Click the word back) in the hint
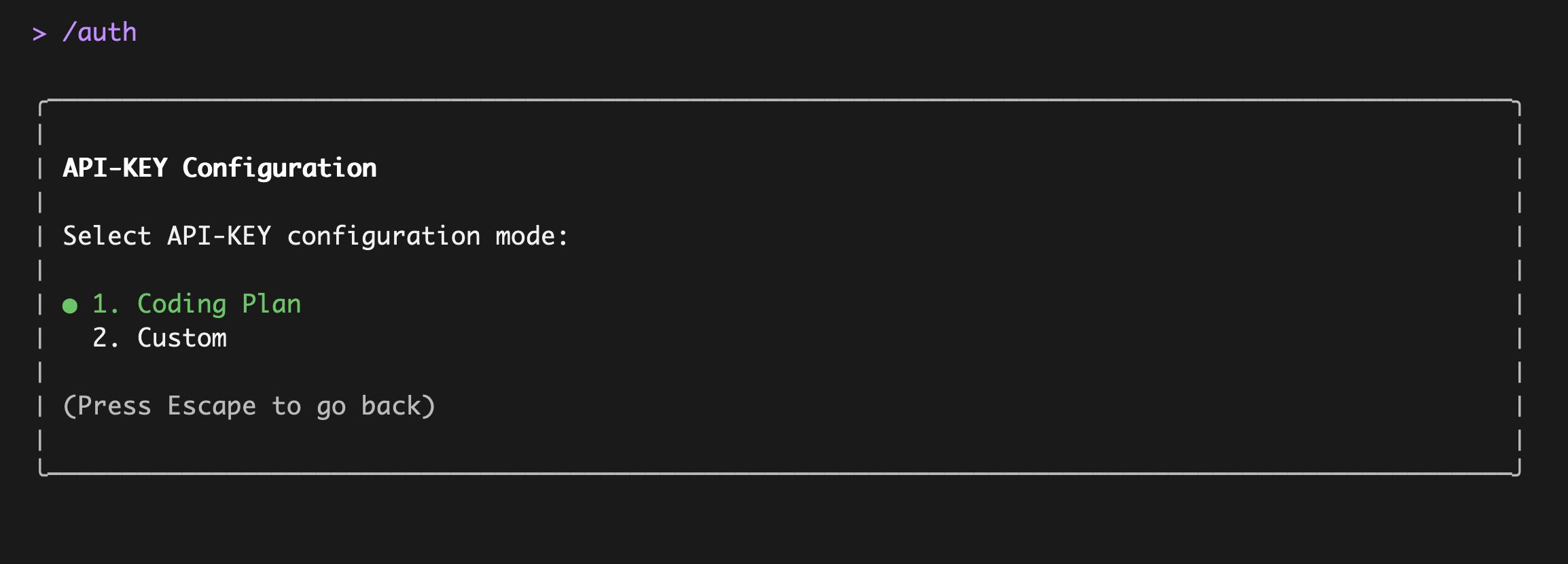The height and width of the screenshot is (564, 1568). point(398,406)
